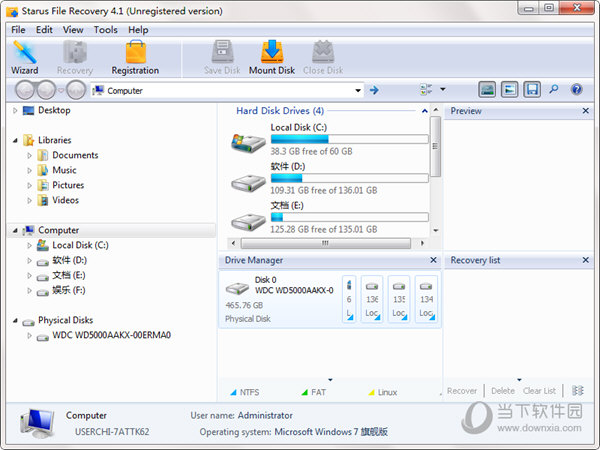Open the View menu
Image resolution: width=600 pixels, height=450 pixels.
pyautogui.click(x=73, y=30)
